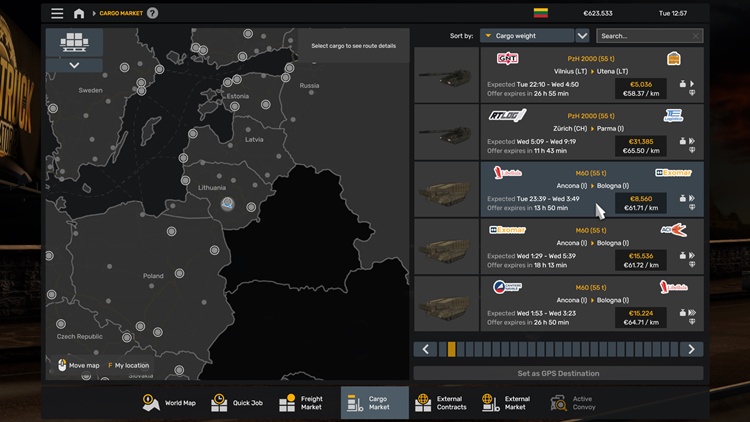Open Cargo Market help question mark
Image resolution: width=750 pixels, height=422 pixels.
pyautogui.click(x=153, y=13)
